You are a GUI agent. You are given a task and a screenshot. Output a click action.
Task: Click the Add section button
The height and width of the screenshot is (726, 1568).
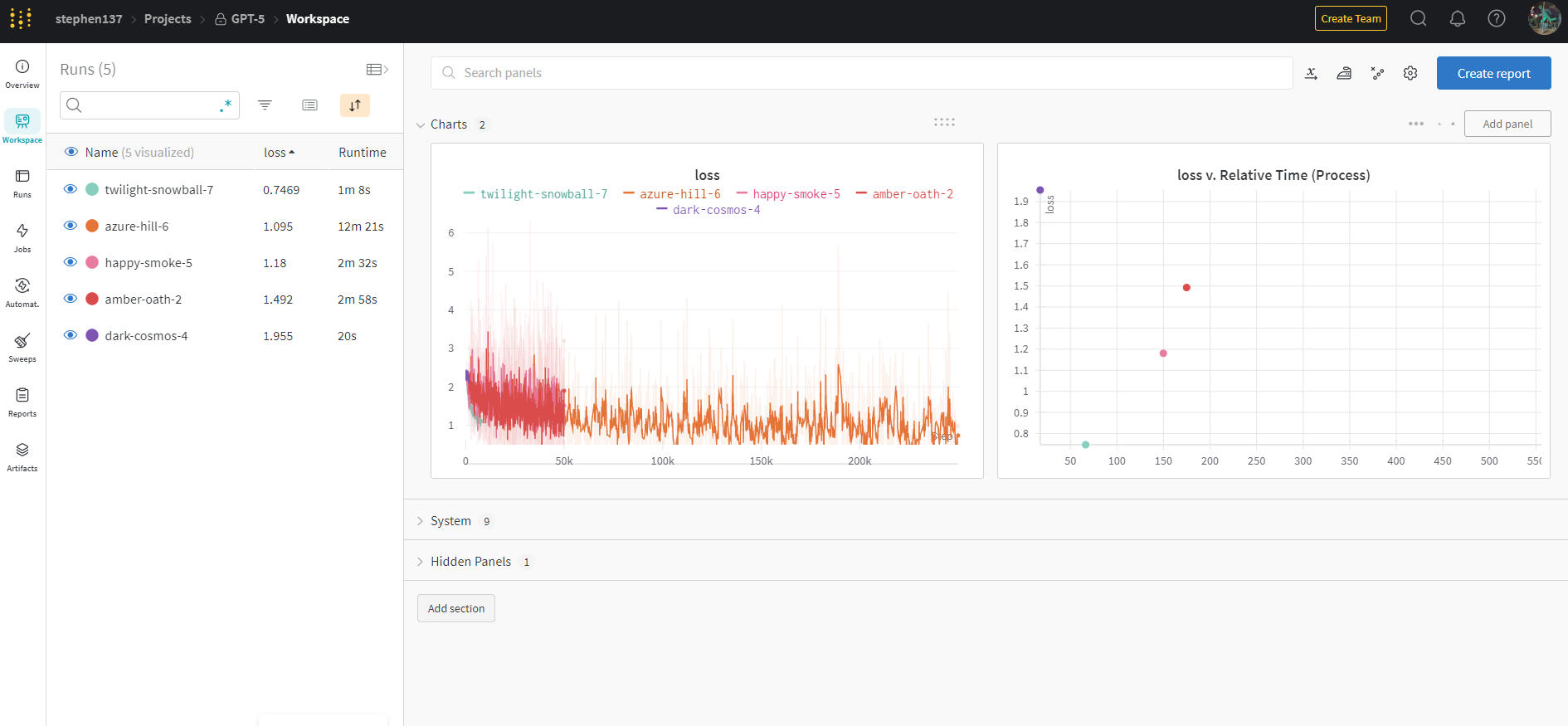(x=456, y=608)
